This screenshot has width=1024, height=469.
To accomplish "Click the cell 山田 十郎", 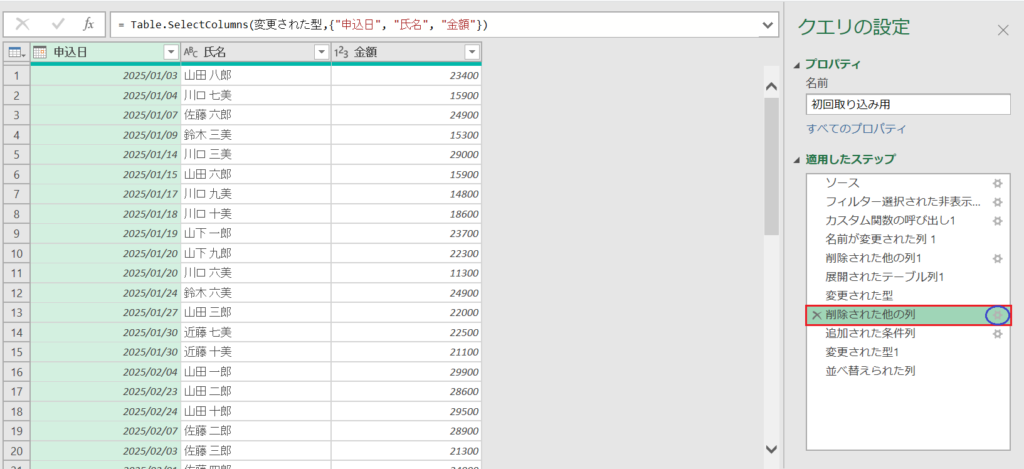I will click(256, 412).
